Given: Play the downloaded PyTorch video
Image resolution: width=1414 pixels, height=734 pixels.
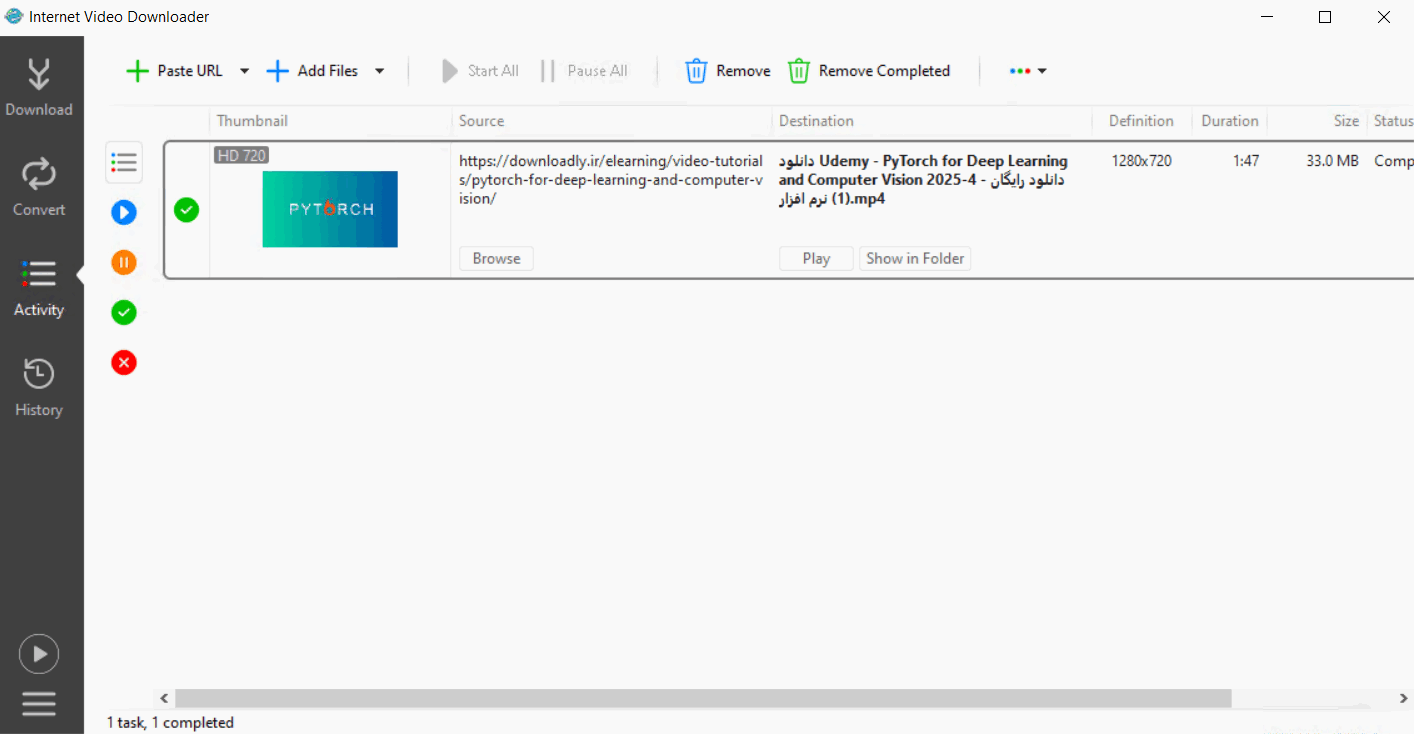Looking at the screenshot, I should tap(816, 258).
